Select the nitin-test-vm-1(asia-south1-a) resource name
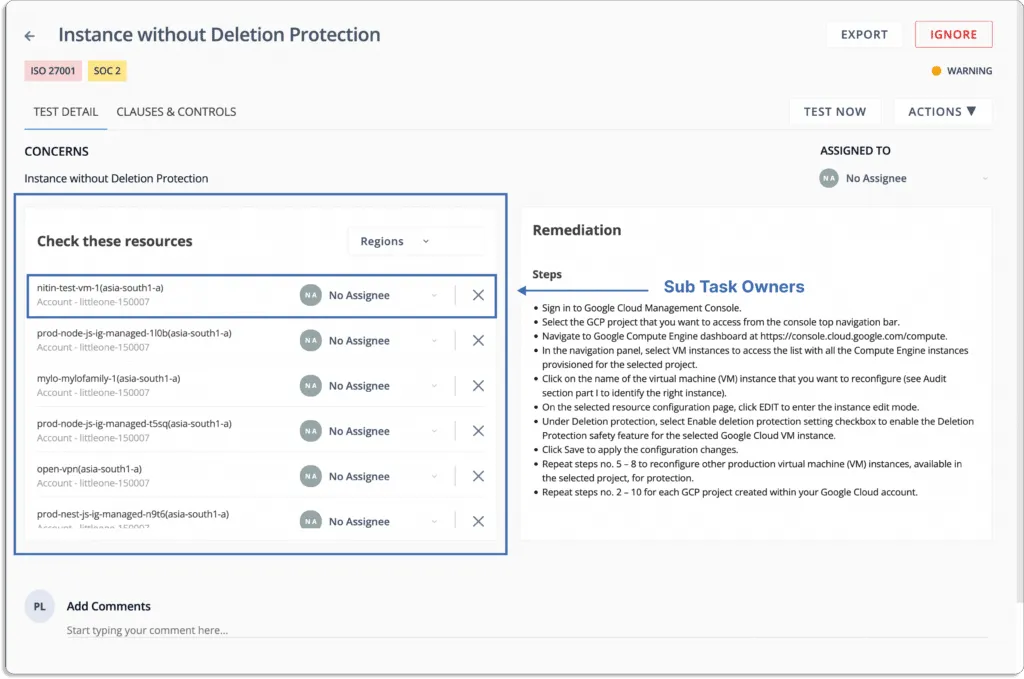 100,287
